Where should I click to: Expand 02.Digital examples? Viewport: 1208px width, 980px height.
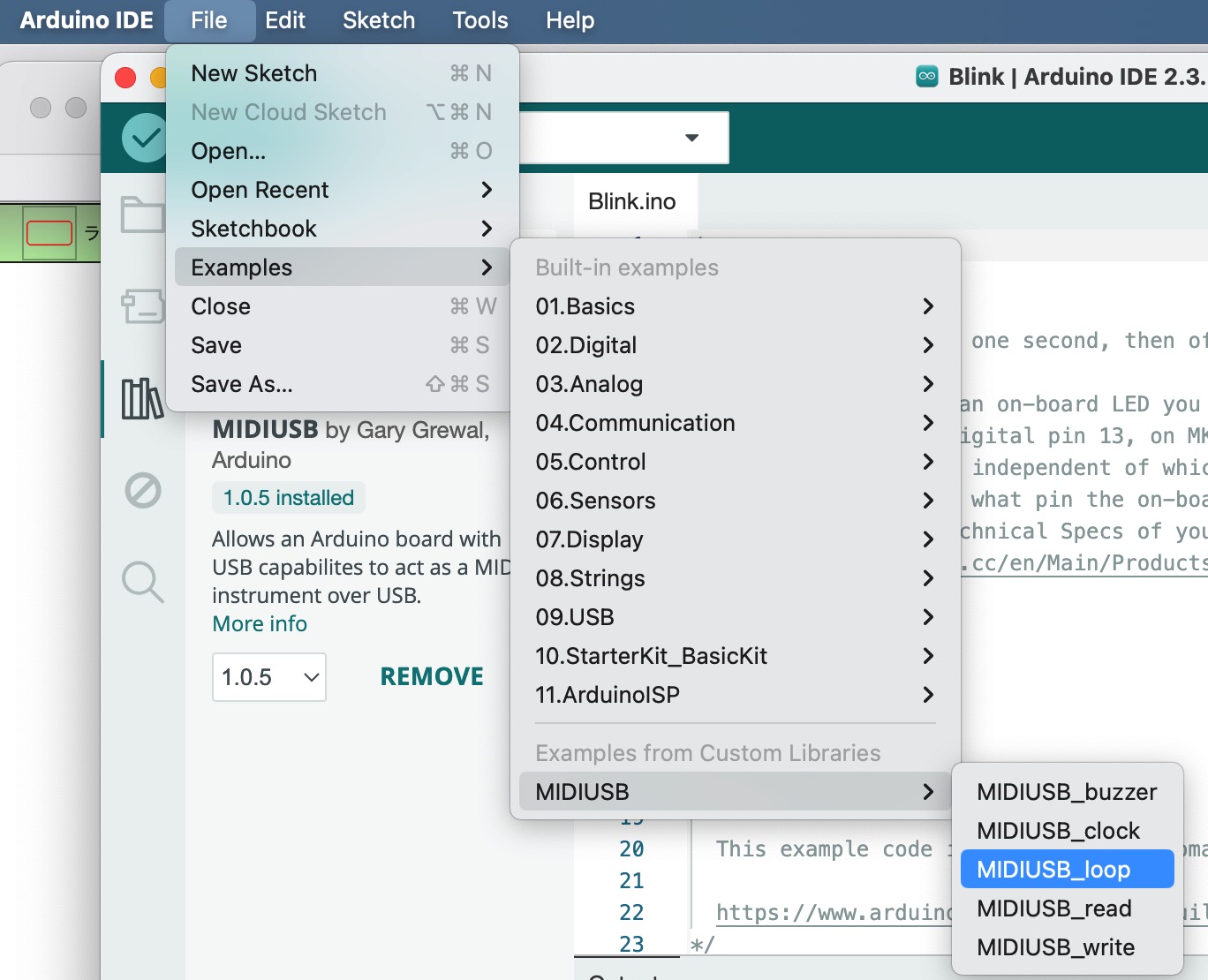tap(735, 345)
